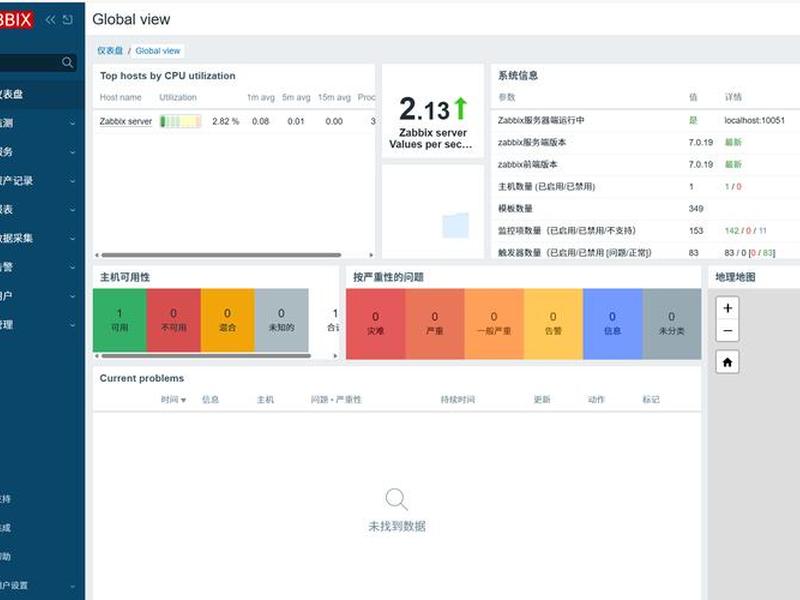Click the Global view breadcrumb link
Image resolution: width=800 pixels, height=600 pixels.
click(x=158, y=51)
